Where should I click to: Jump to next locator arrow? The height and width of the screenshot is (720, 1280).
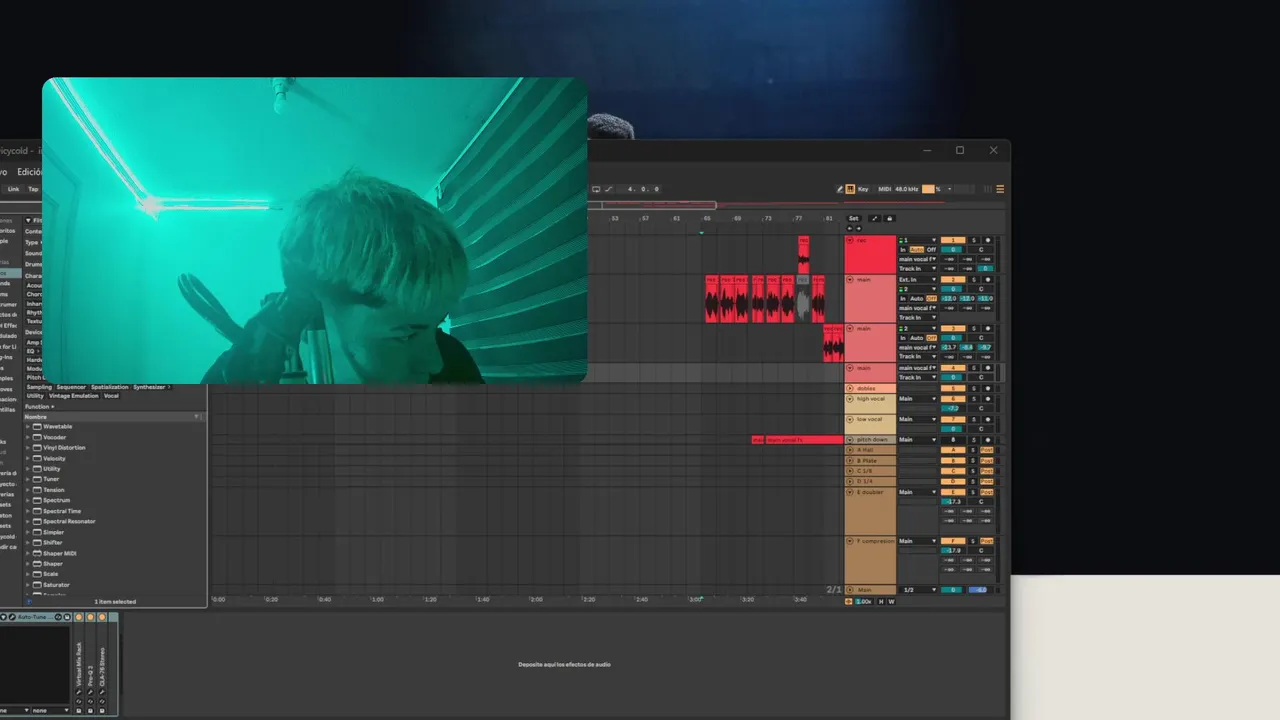[859, 228]
